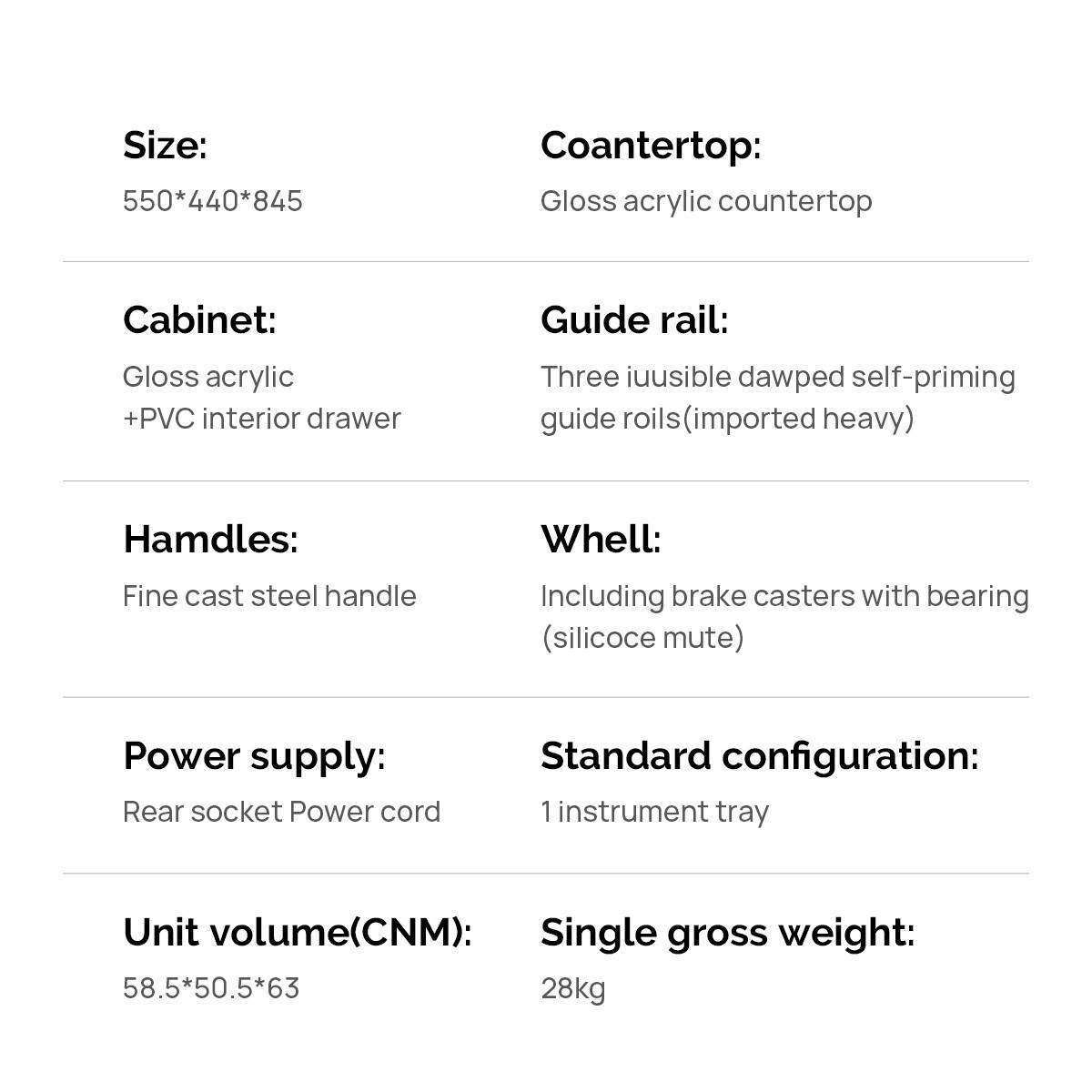The width and height of the screenshot is (1092, 1092).
Task: Click the "Hamdles:" heading
Action: click(210, 539)
